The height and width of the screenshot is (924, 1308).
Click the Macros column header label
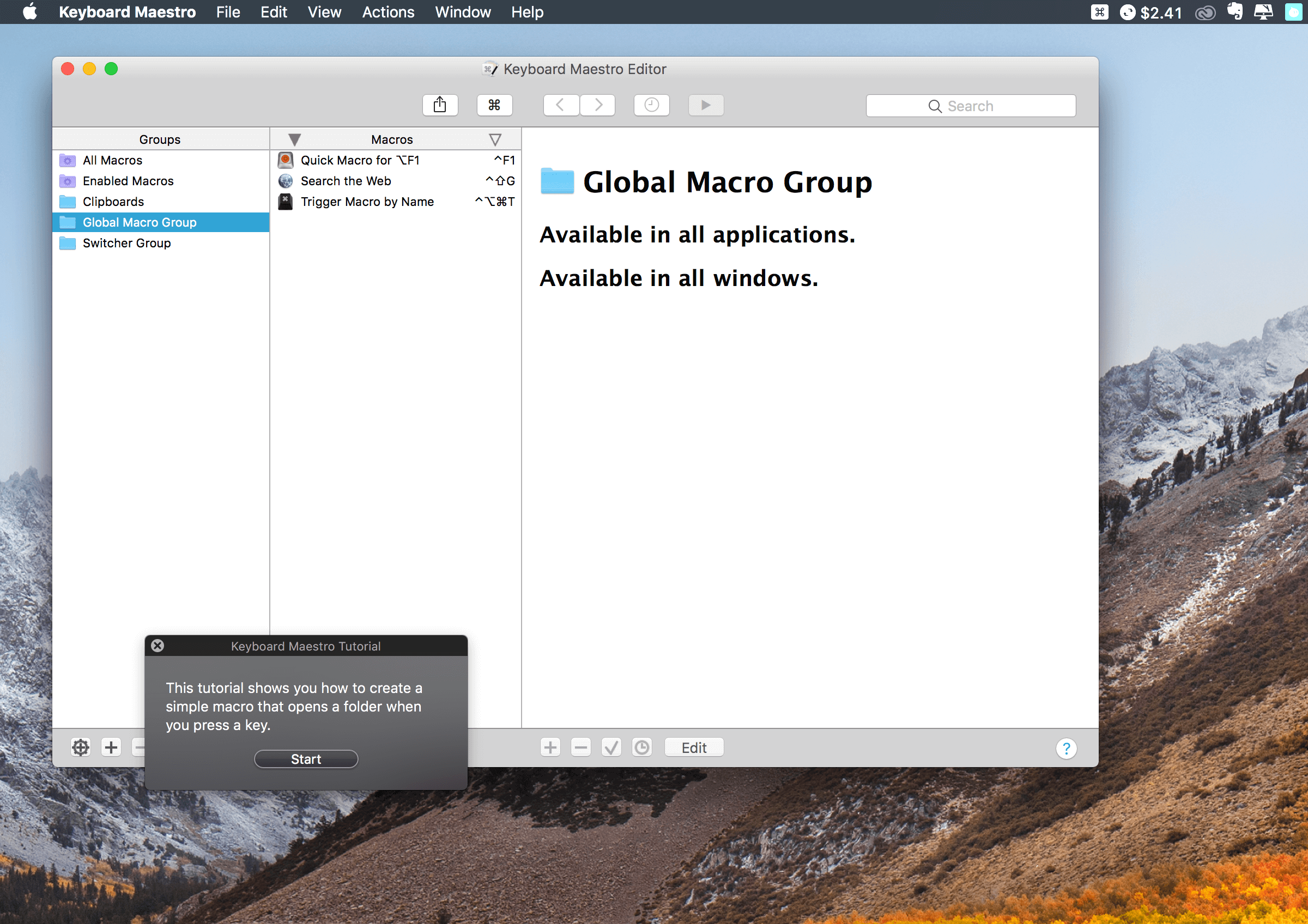coord(392,139)
